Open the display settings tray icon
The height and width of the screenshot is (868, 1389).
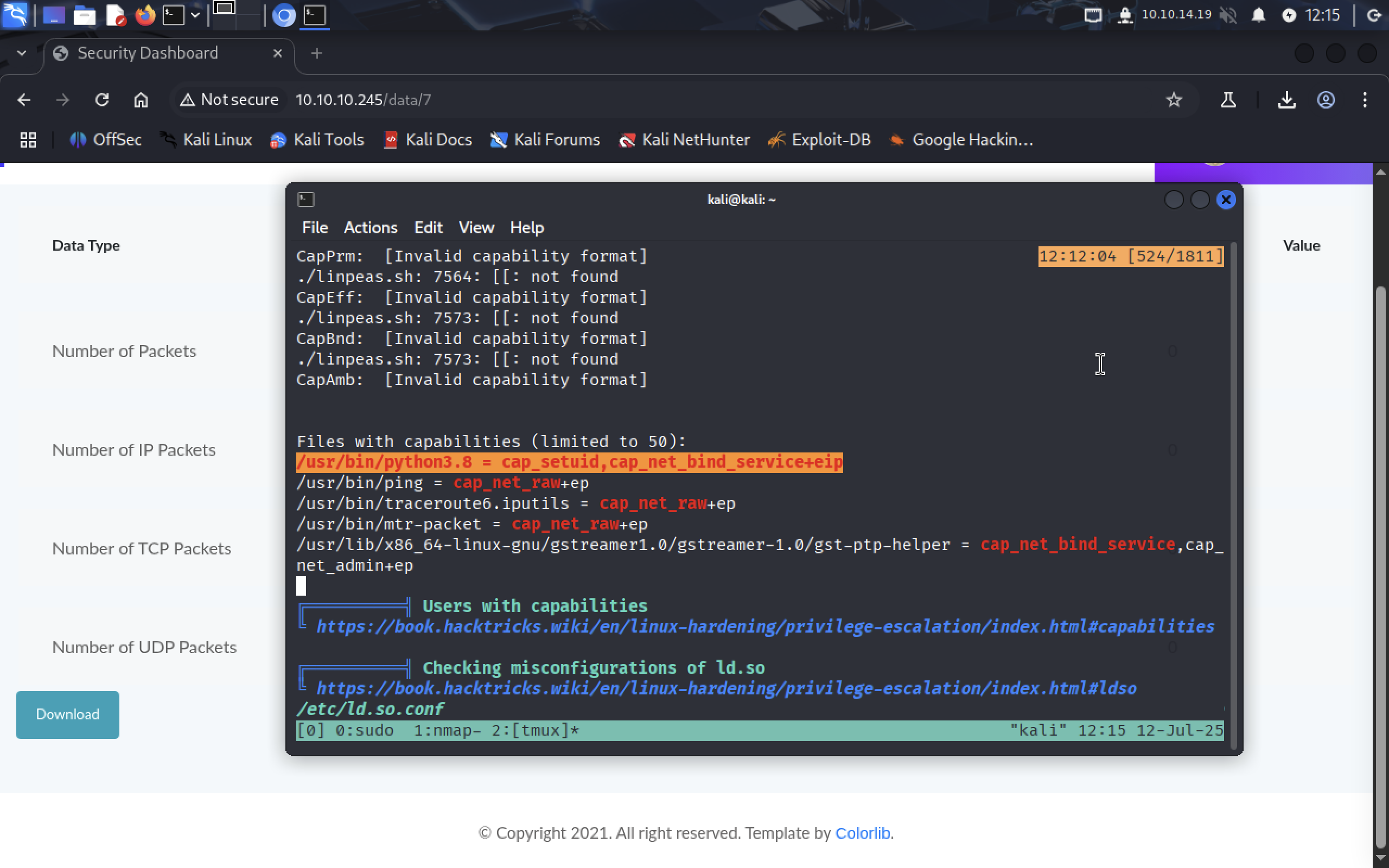[x=1093, y=15]
